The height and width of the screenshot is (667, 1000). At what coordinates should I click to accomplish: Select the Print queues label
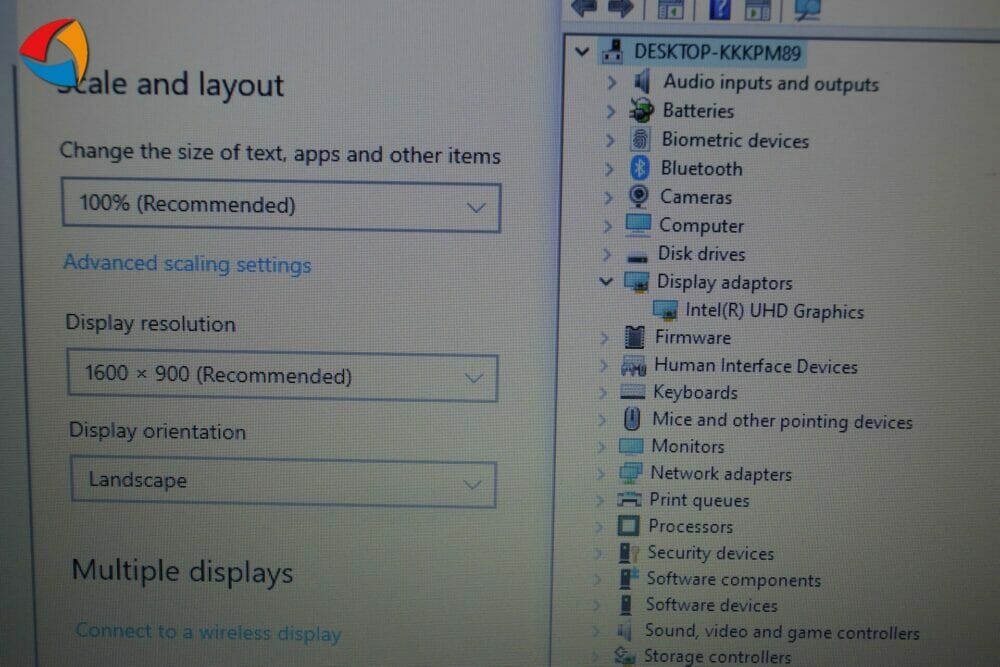pos(699,500)
